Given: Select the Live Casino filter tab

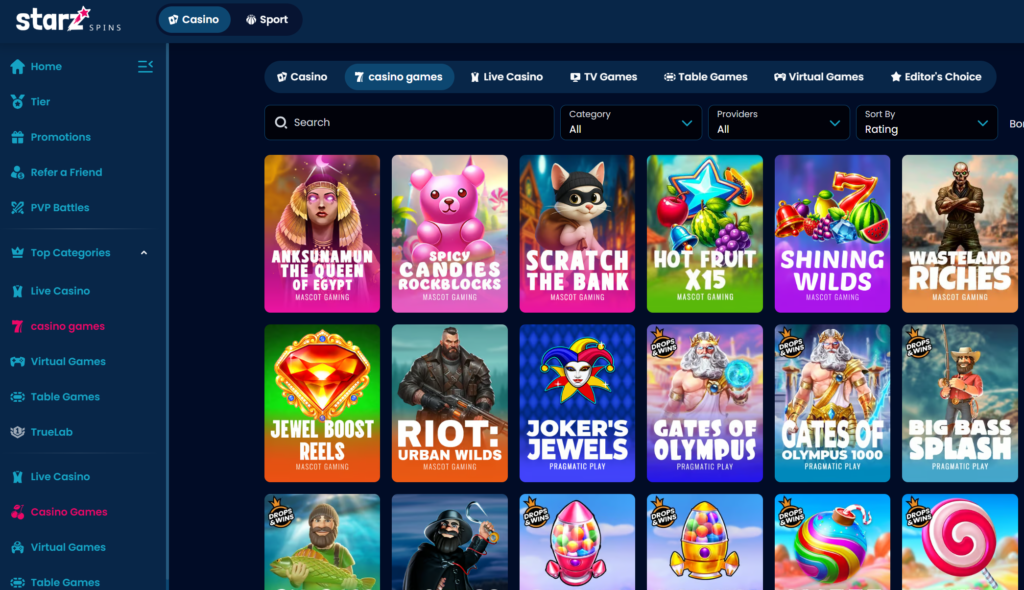Looking at the screenshot, I should pos(507,77).
